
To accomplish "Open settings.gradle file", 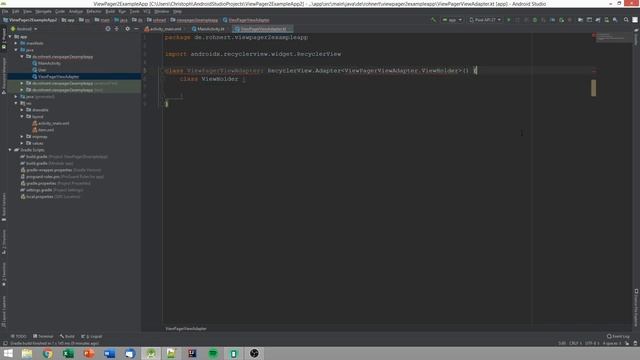I will pyautogui.click(x=52, y=190).
